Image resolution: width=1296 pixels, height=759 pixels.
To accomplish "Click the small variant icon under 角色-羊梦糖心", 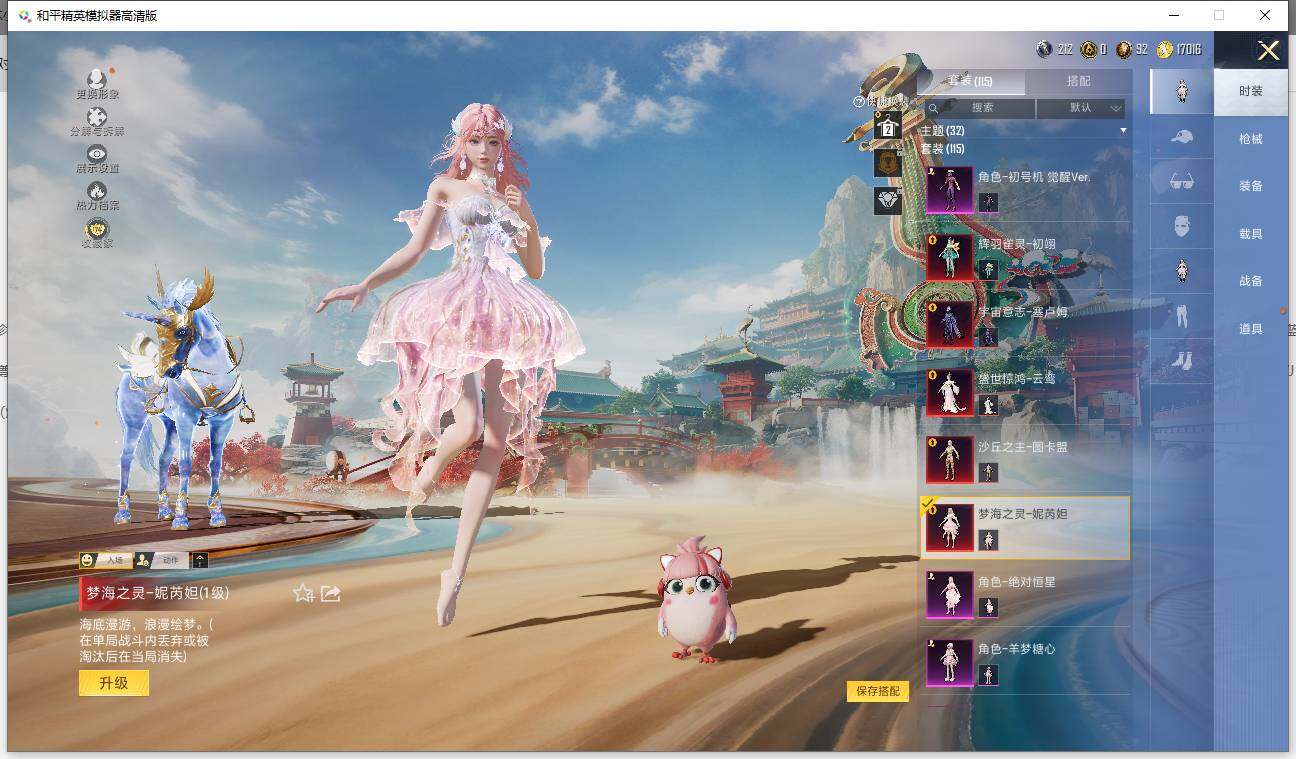I will (988, 675).
